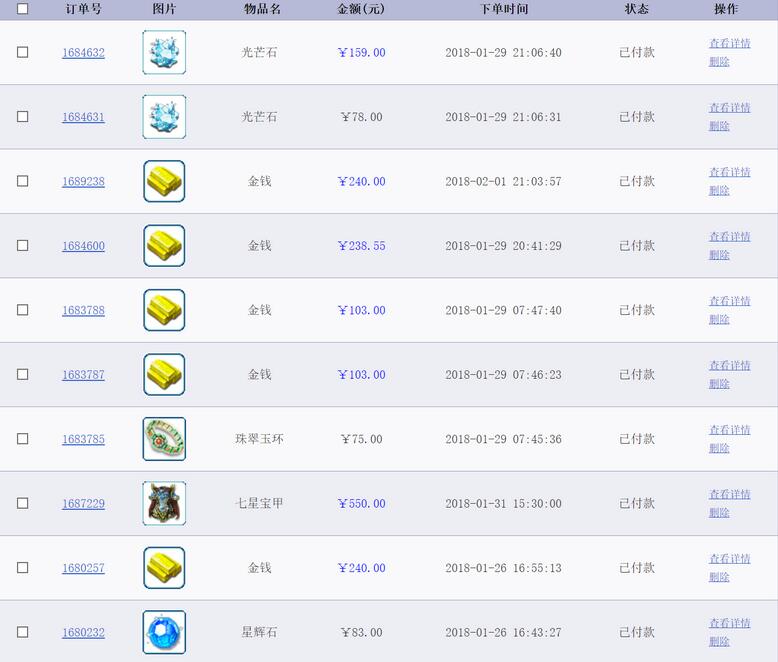The width and height of the screenshot is (778, 662).
Task: Delete (删除) order 1683787
Action: point(719,384)
